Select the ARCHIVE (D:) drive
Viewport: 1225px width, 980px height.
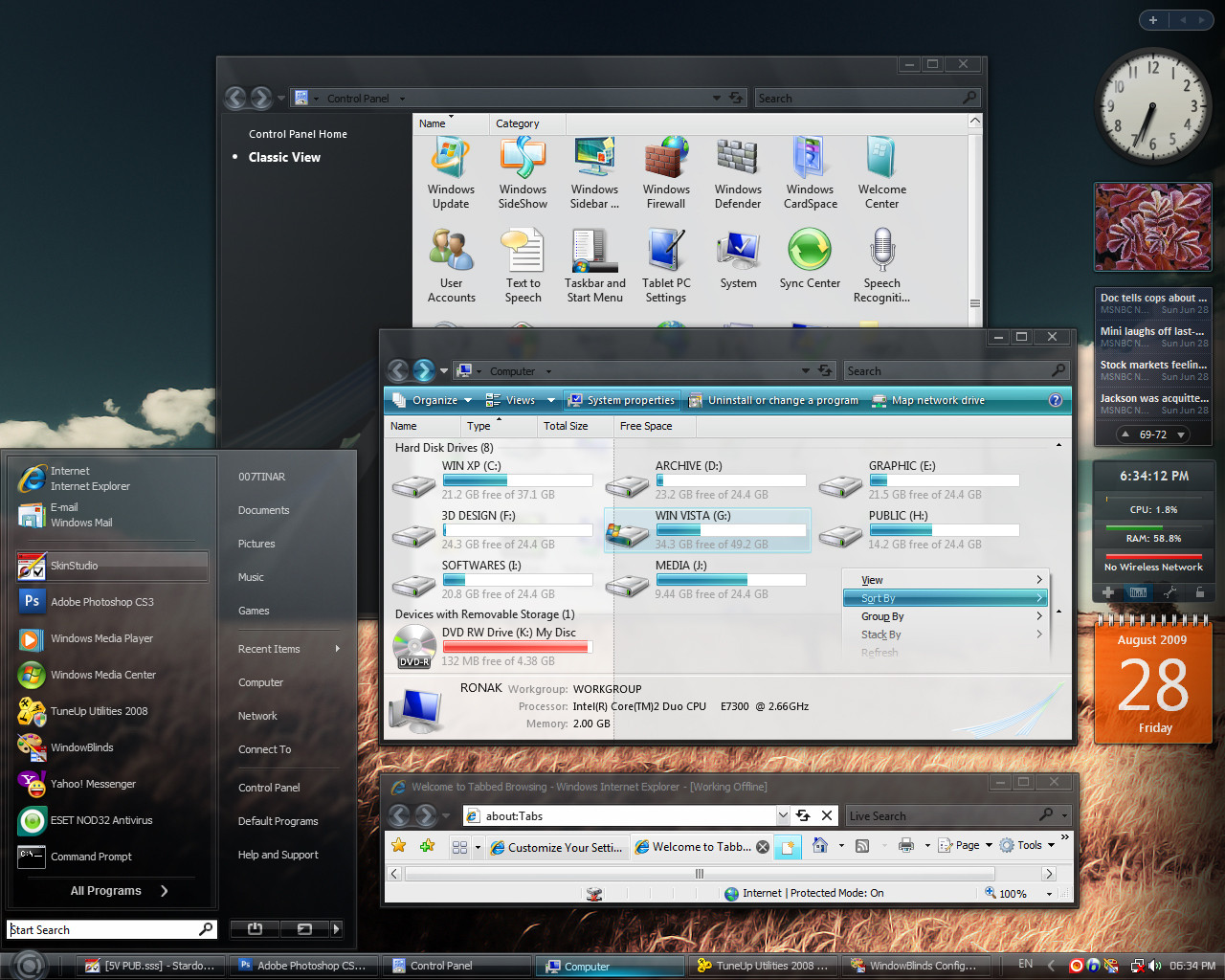click(x=706, y=480)
